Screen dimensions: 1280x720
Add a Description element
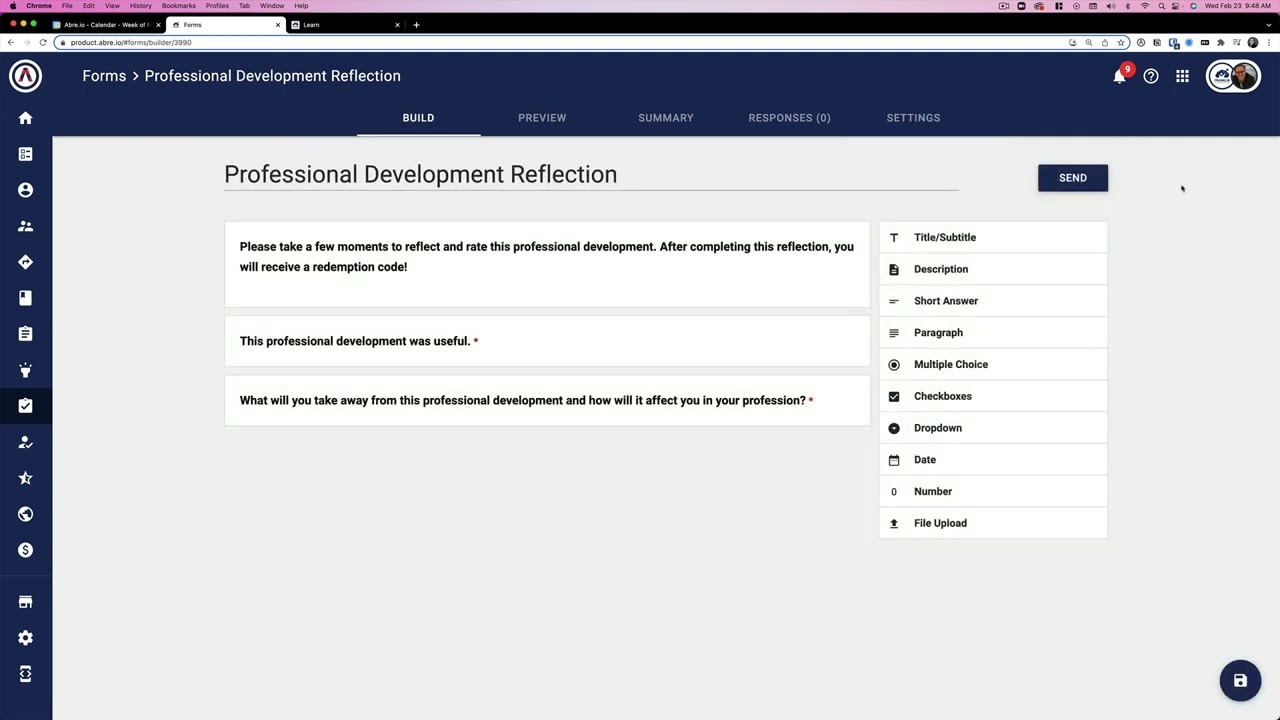tap(993, 269)
